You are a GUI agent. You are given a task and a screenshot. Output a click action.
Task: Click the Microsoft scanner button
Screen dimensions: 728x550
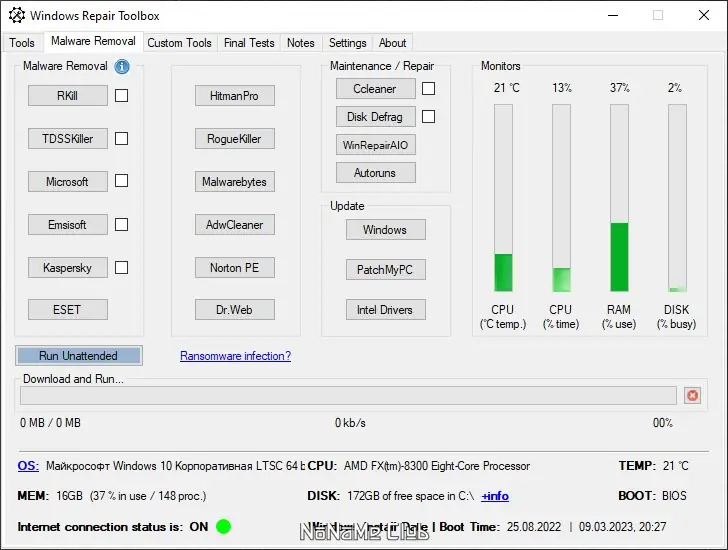pos(68,181)
